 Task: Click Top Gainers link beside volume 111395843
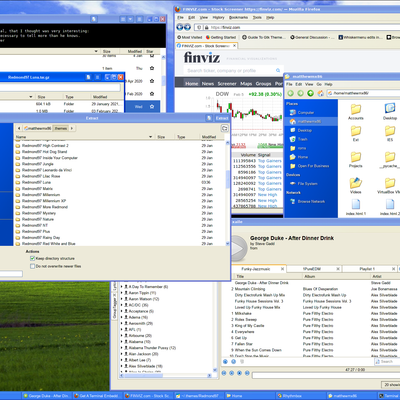coord(270,161)
